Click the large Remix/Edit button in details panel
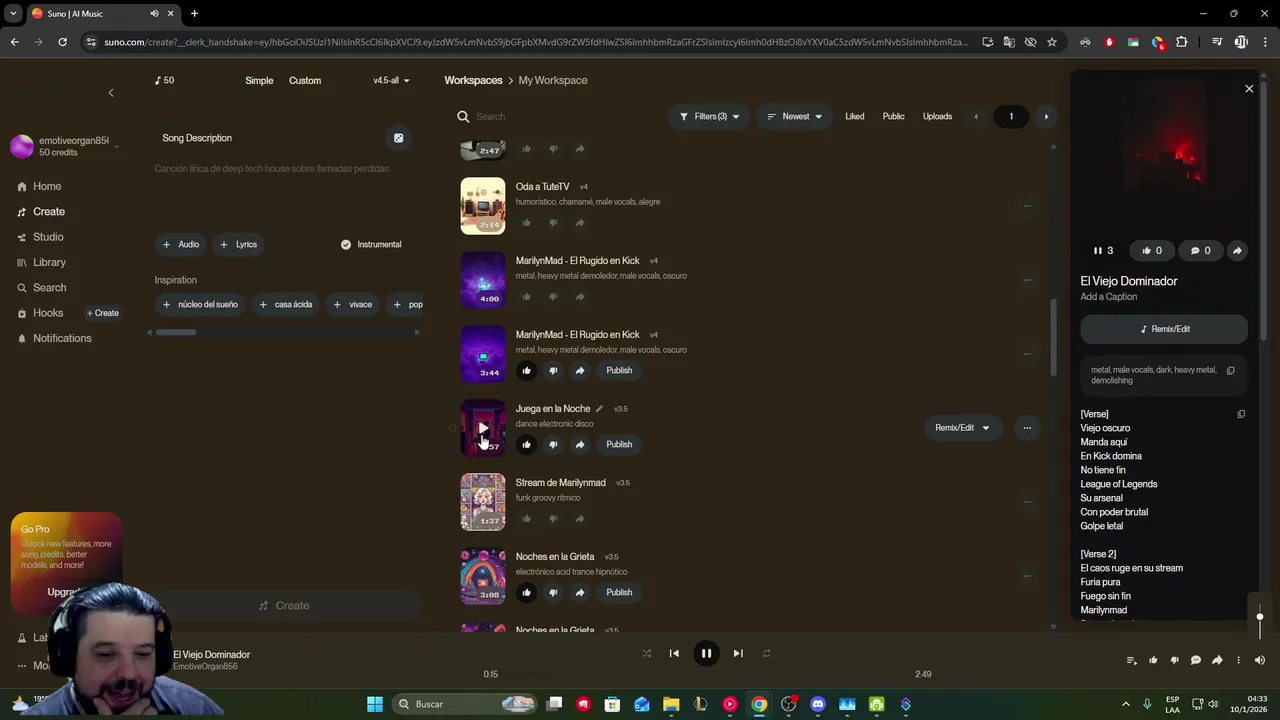 pyautogui.click(x=1164, y=329)
